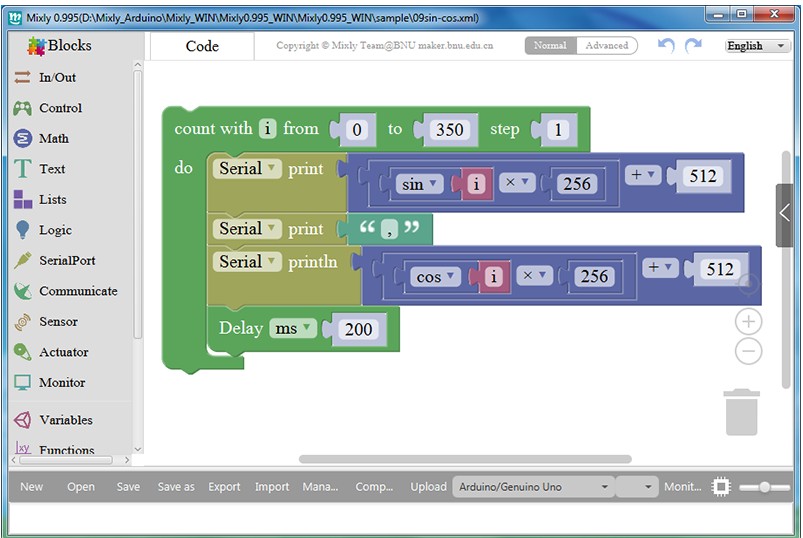
Task: Open the Functions category icon
Action: 22,448
